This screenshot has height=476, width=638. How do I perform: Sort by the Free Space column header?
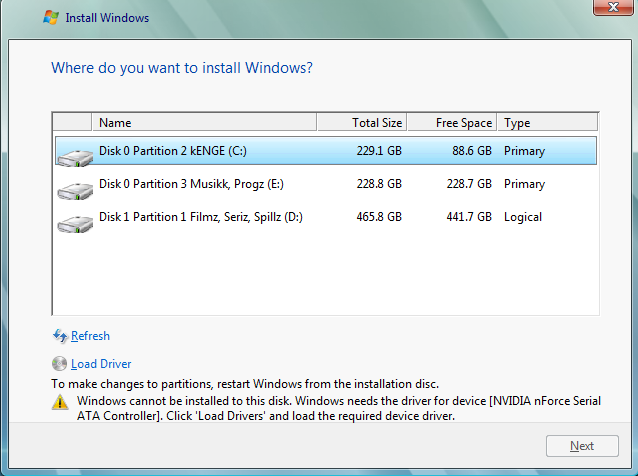(452, 122)
